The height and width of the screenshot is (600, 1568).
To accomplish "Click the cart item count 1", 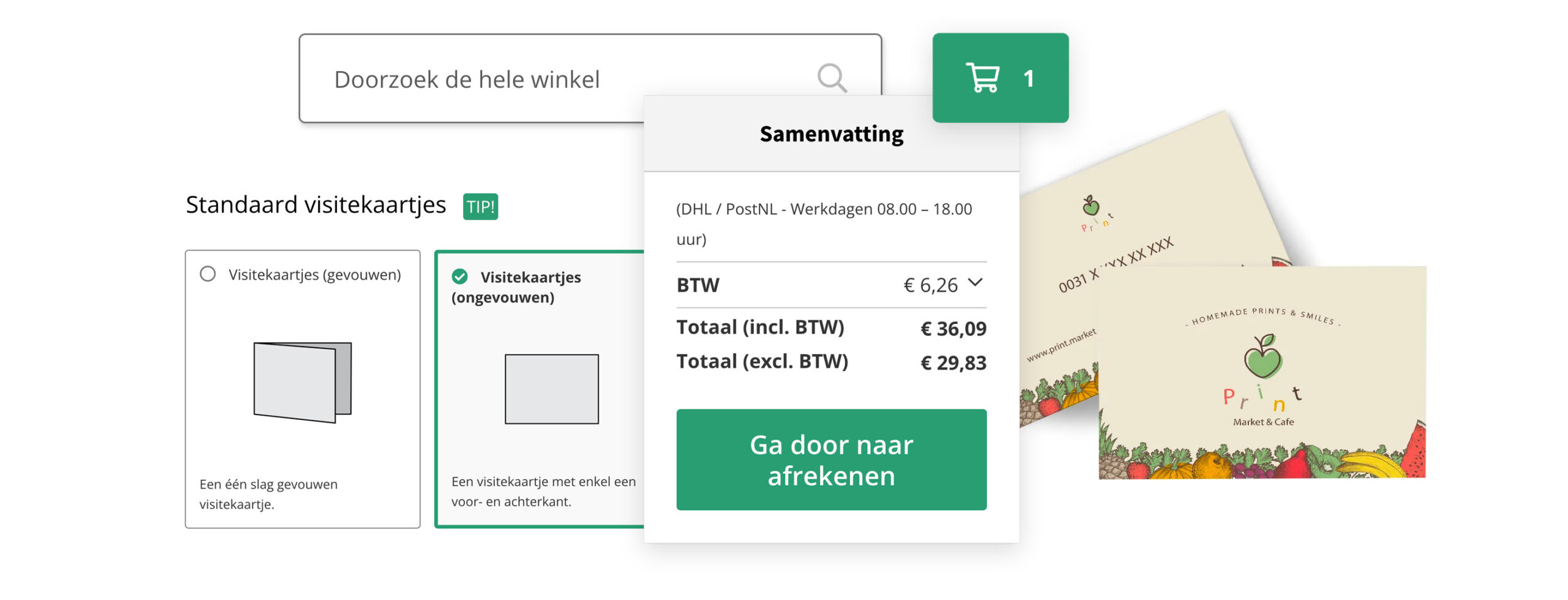I will (x=1028, y=78).
